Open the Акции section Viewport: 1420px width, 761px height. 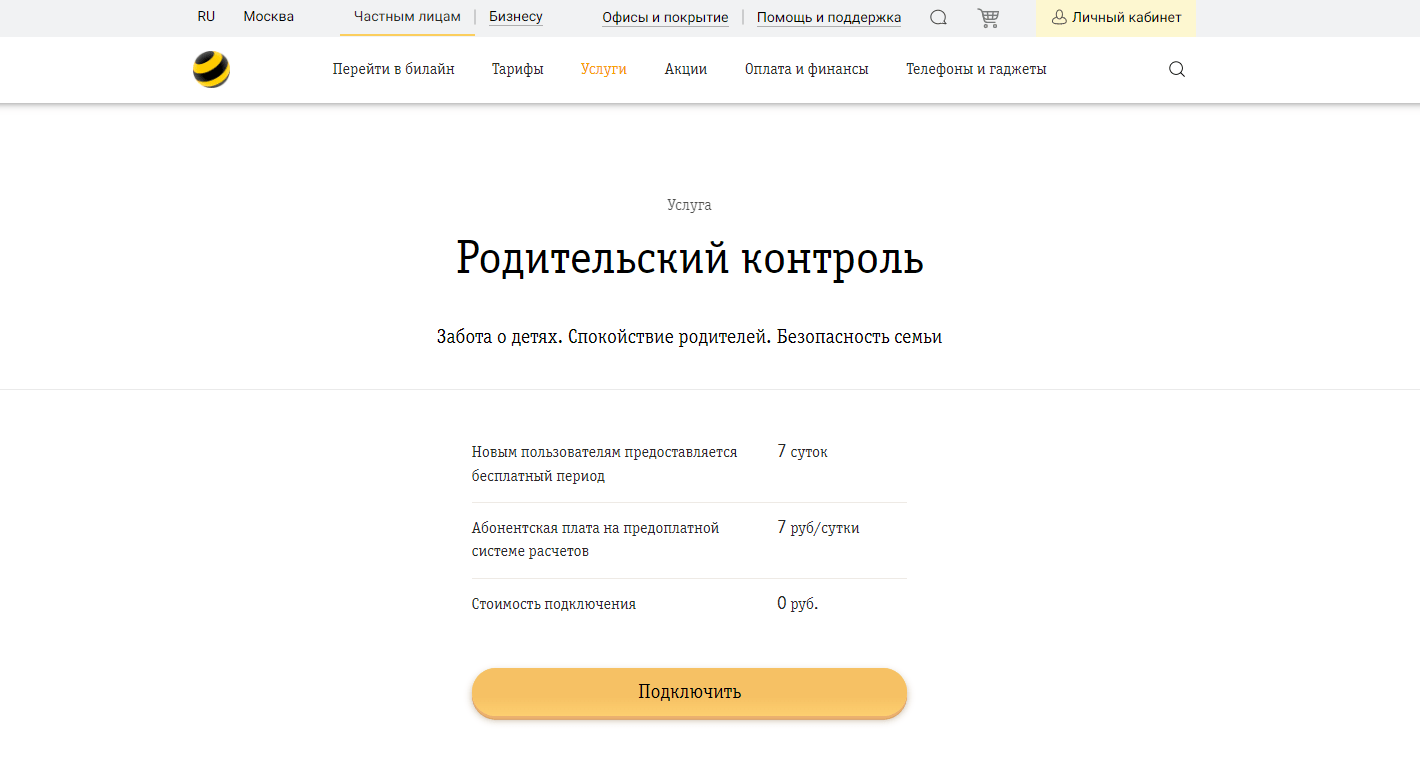[686, 69]
